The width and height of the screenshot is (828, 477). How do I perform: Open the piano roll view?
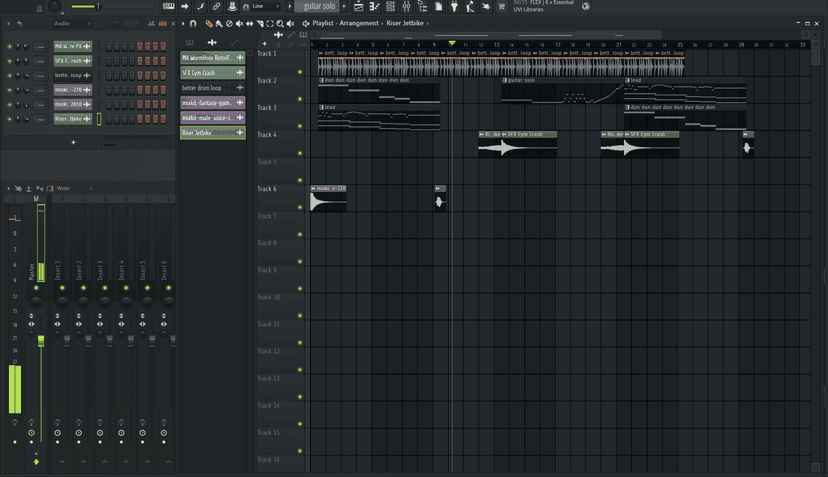(x=374, y=7)
